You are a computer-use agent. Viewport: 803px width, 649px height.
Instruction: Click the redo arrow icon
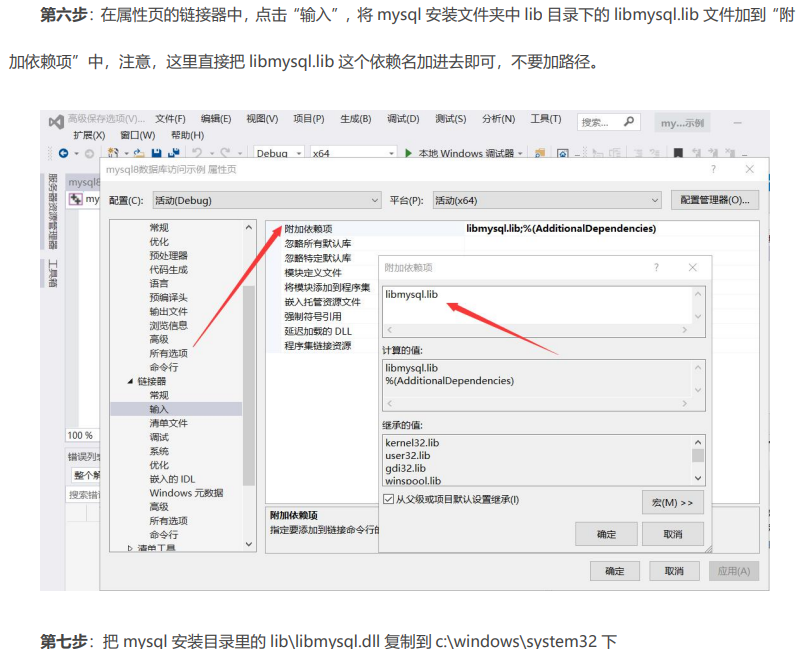[x=225, y=153]
